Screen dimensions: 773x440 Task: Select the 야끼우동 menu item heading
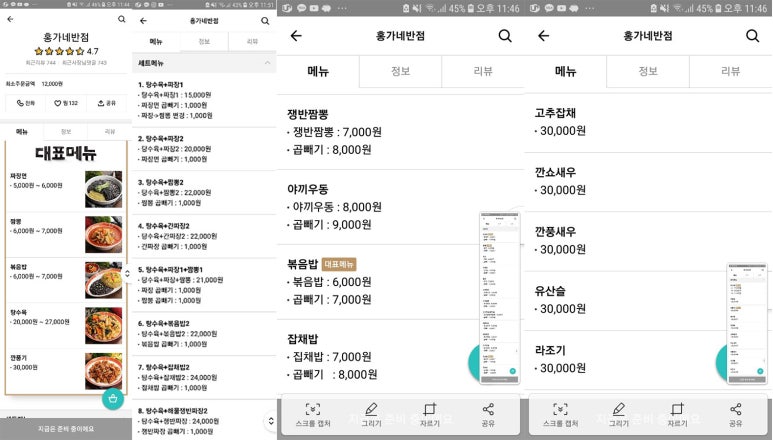pos(308,189)
